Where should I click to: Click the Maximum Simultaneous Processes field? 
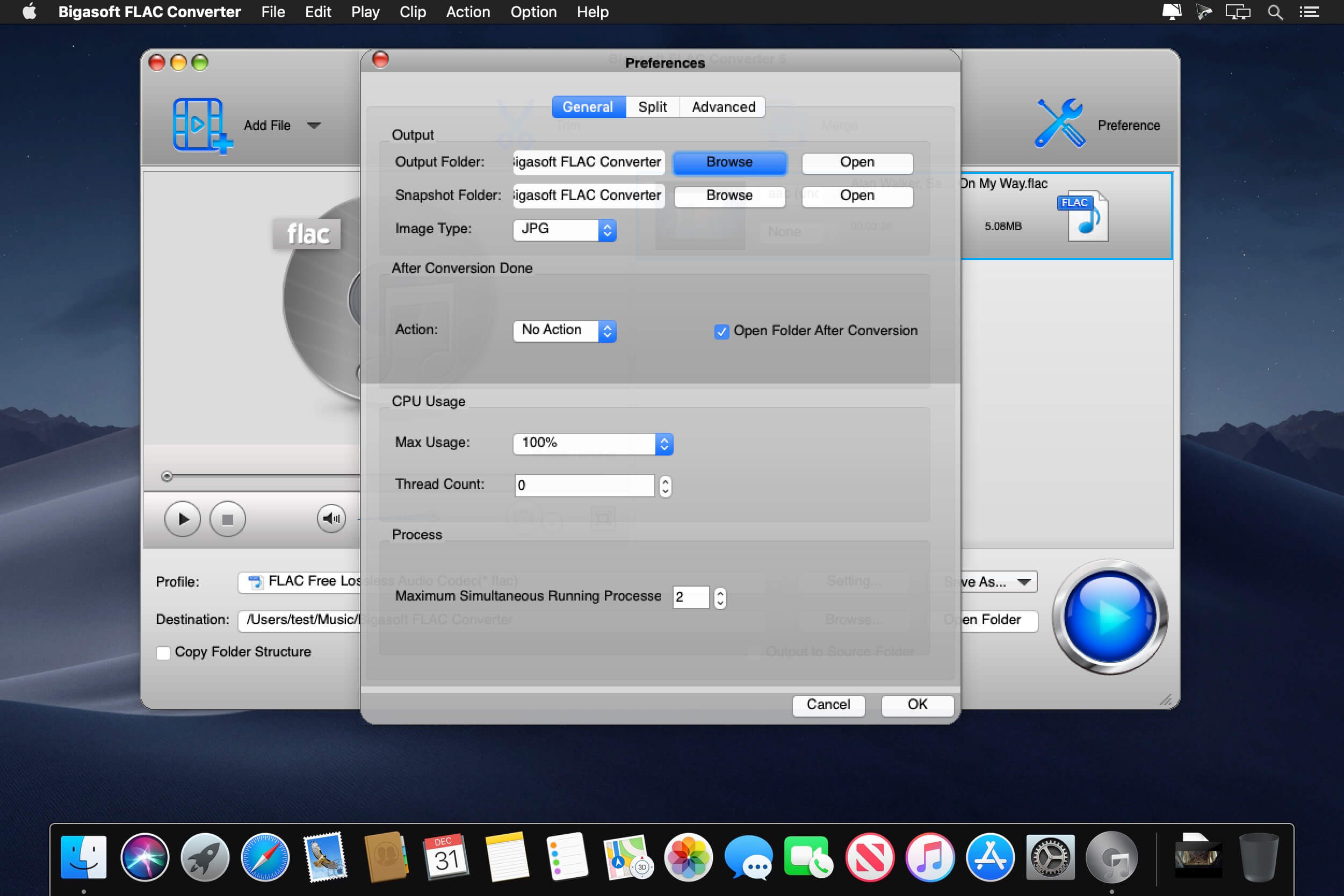691,597
